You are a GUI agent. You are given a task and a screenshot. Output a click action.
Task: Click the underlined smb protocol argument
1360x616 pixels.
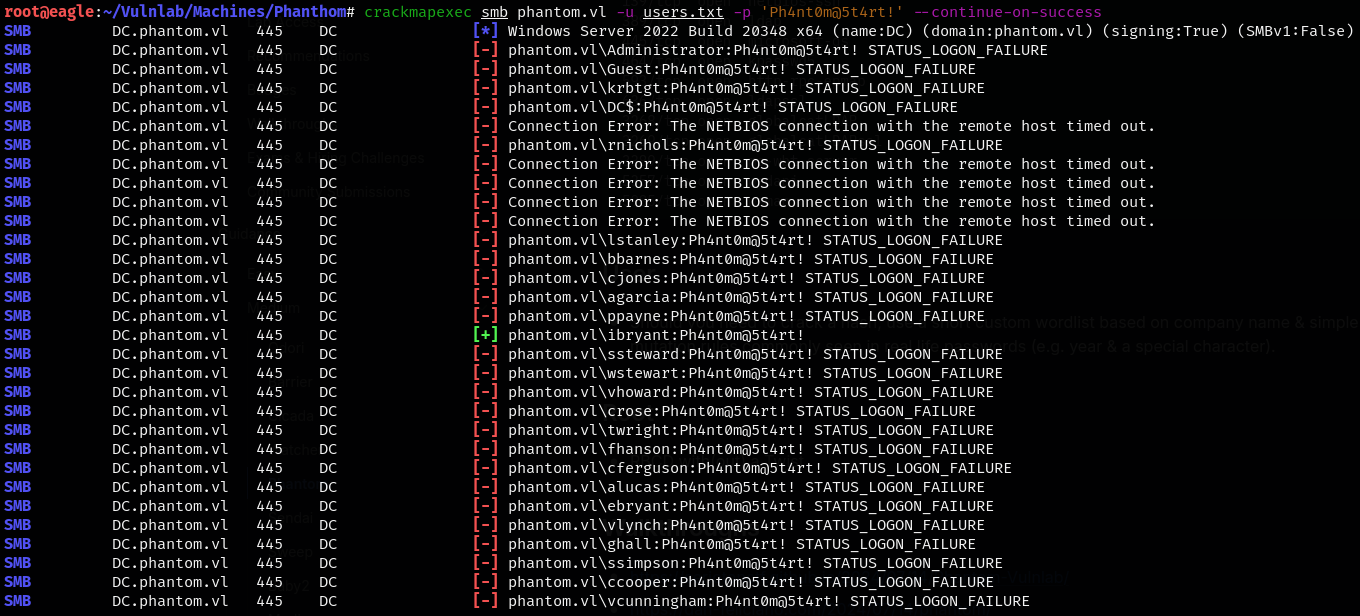click(494, 12)
